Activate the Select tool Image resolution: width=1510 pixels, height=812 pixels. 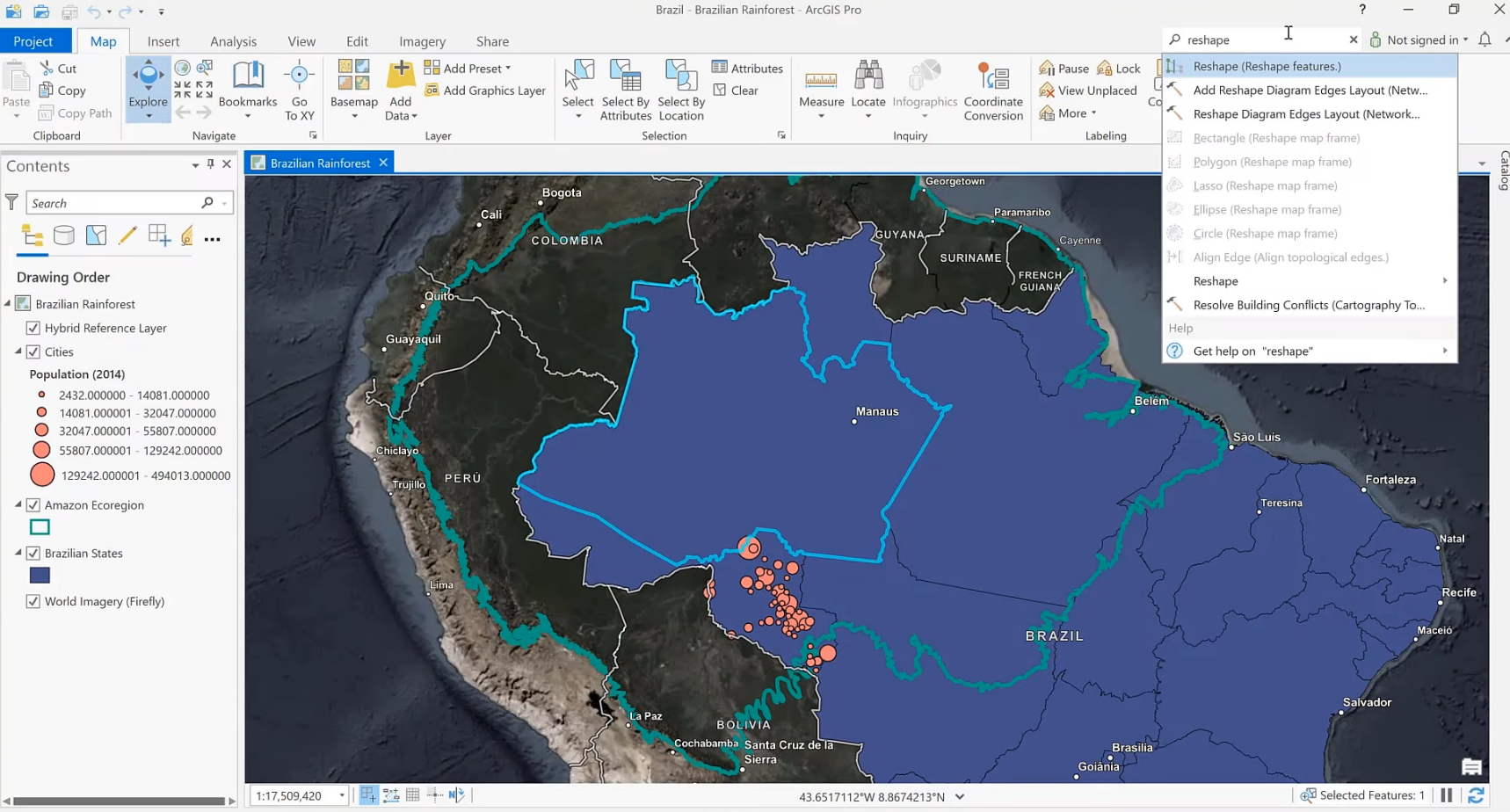(x=578, y=90)
